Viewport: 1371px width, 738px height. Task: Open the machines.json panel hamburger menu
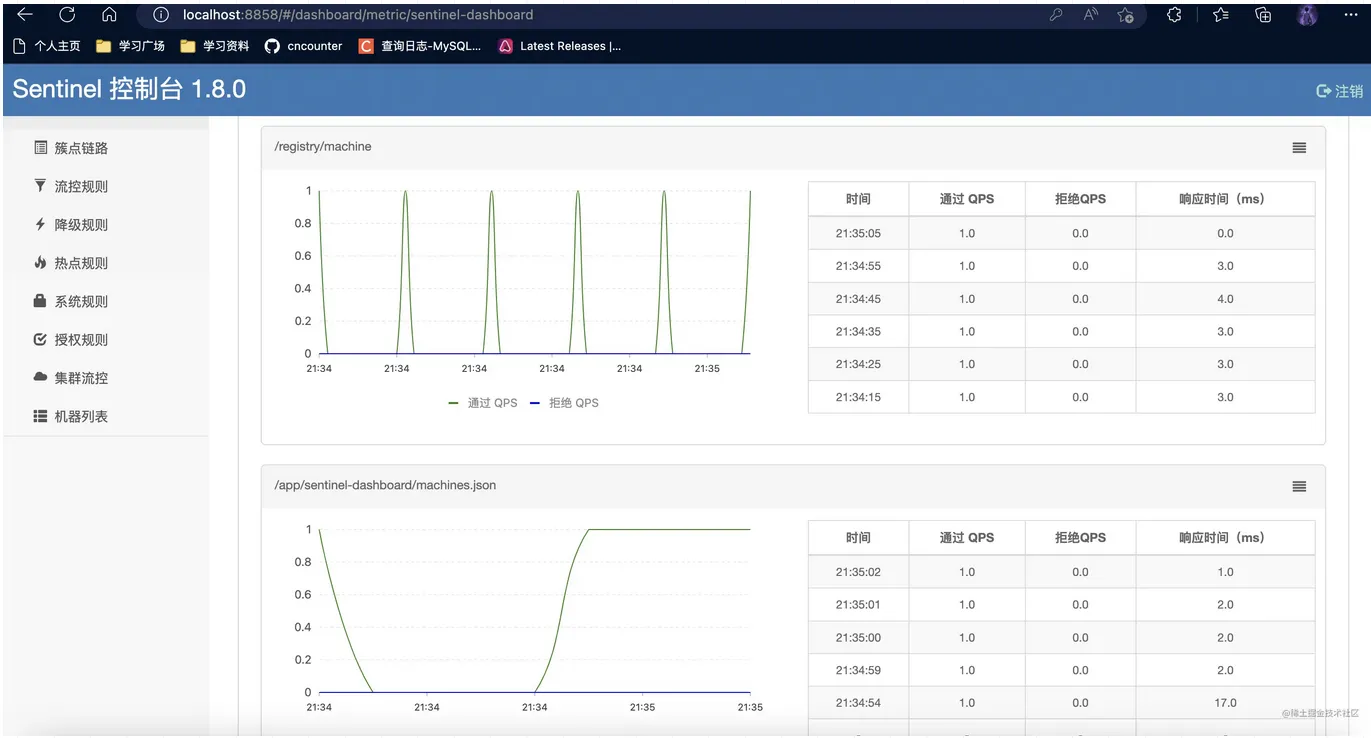[1299, 487]
